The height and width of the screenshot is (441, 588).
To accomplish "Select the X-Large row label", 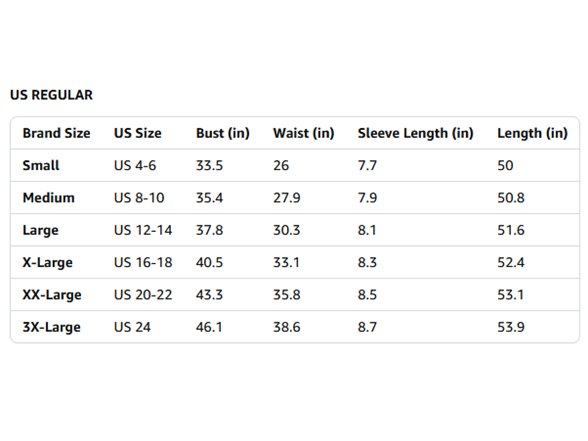I will tap(48, 262).
